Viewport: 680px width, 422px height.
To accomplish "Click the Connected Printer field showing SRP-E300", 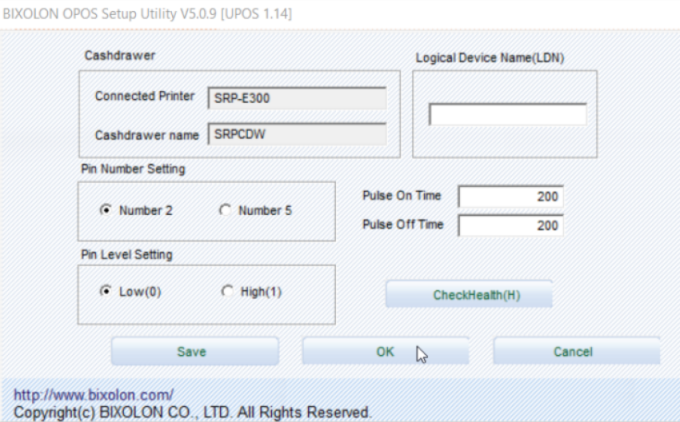I will point(297,98).
